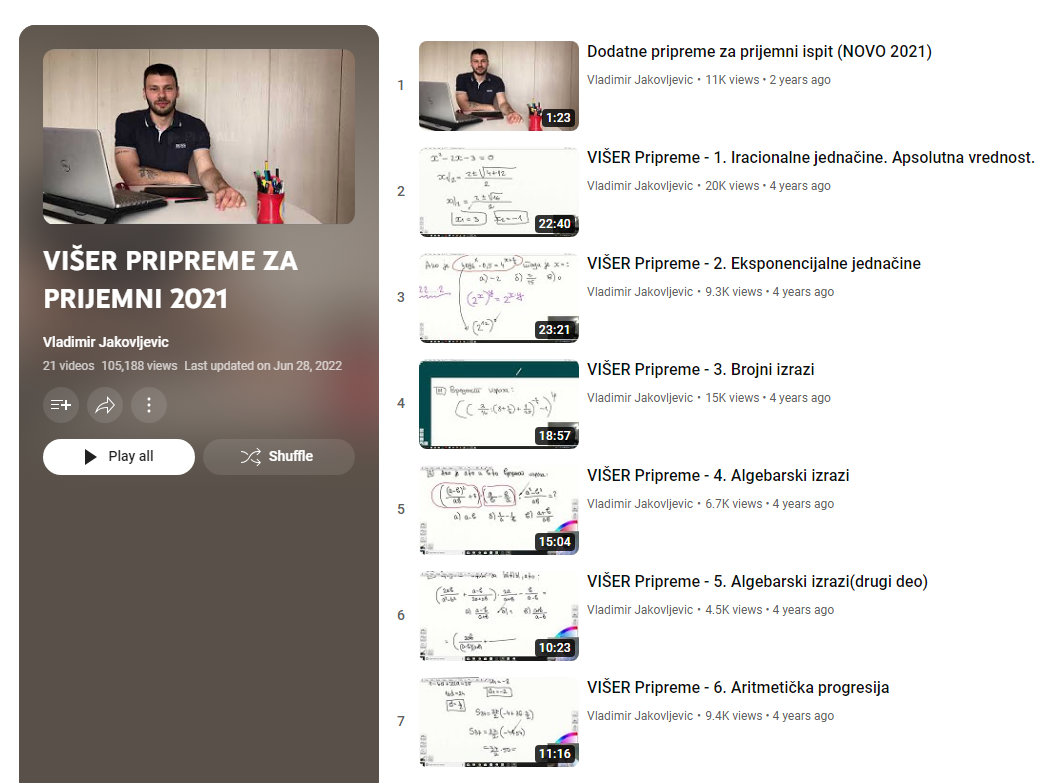Open the large playlist cover thumbnail

[x=199, y=136]
